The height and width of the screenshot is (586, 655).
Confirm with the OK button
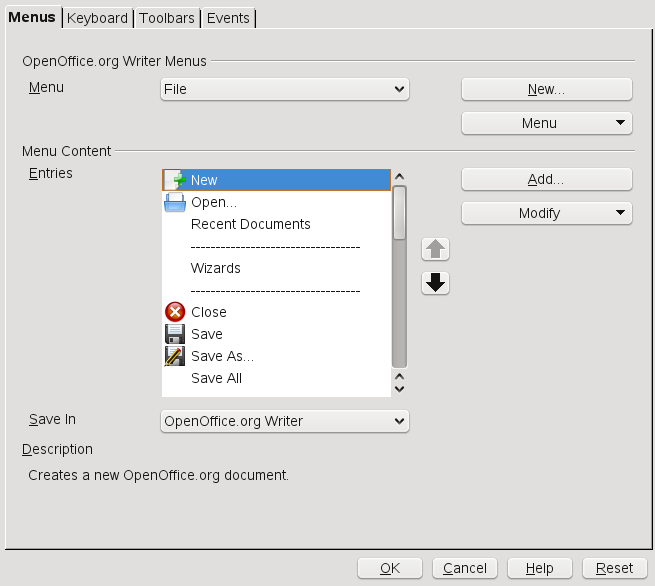390,568
